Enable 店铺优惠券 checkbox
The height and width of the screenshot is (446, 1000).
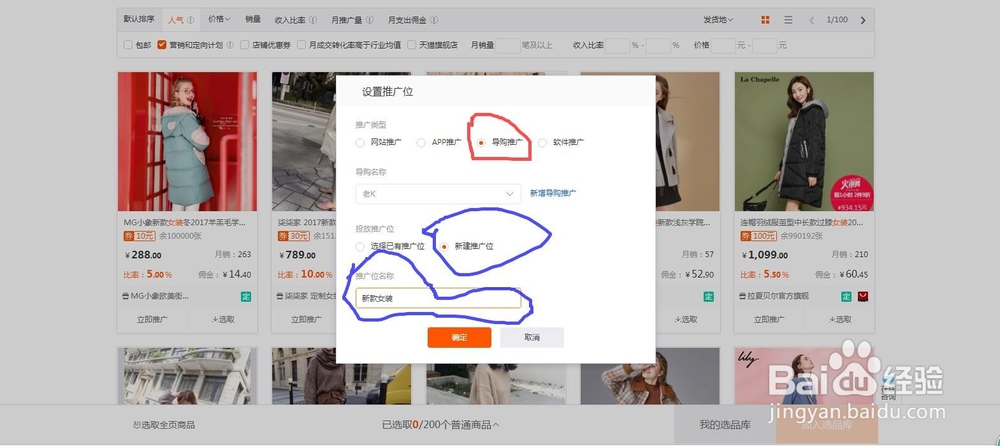244,45
